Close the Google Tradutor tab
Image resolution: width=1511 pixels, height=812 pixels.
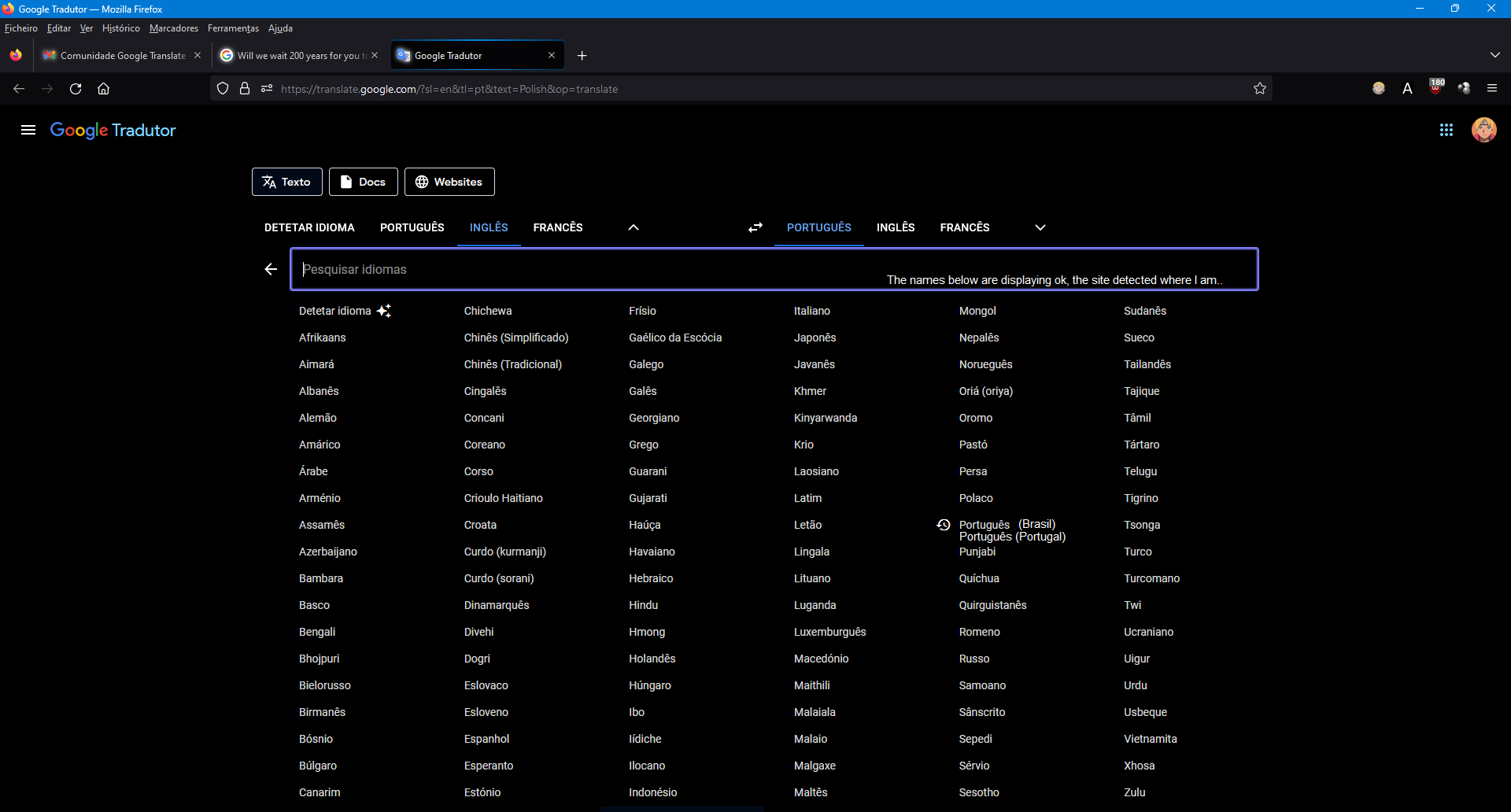coord(552,55)
